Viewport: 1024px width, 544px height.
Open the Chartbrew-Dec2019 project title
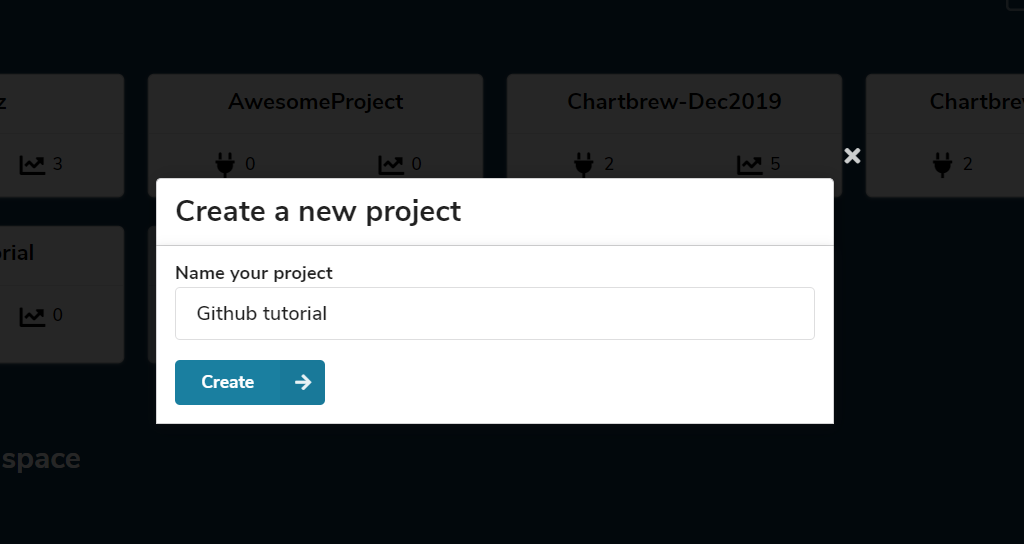pyautogui.click(x=674, y=102)
